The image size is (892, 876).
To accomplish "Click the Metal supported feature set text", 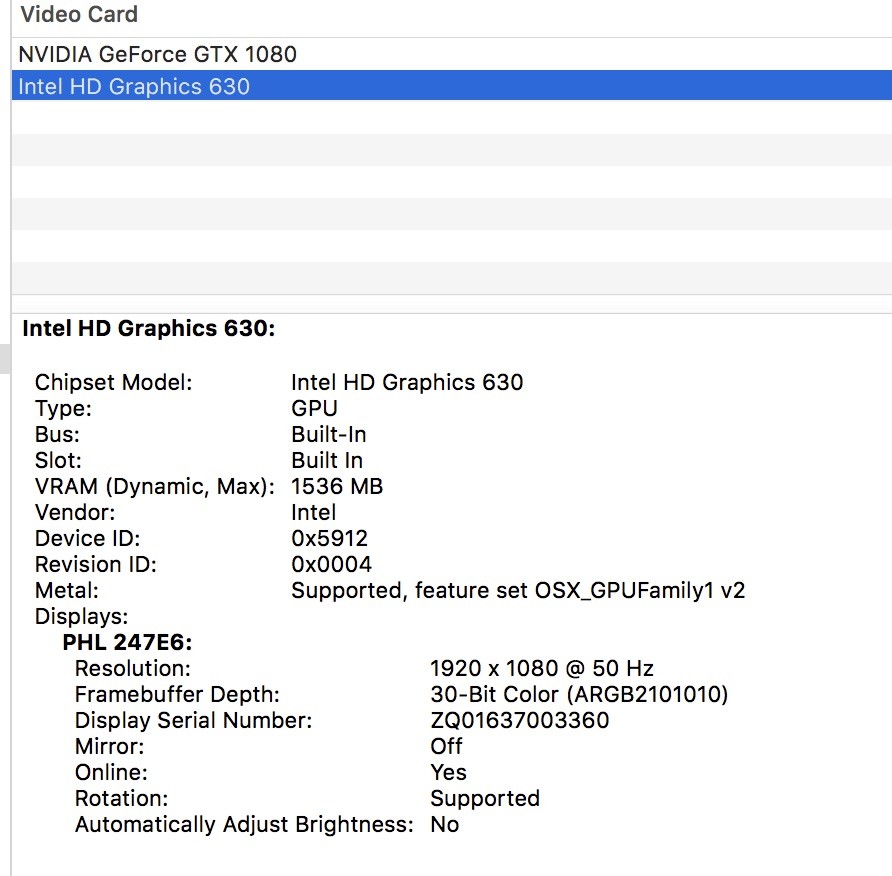I will pyautogui.click(x=518, y=591).
